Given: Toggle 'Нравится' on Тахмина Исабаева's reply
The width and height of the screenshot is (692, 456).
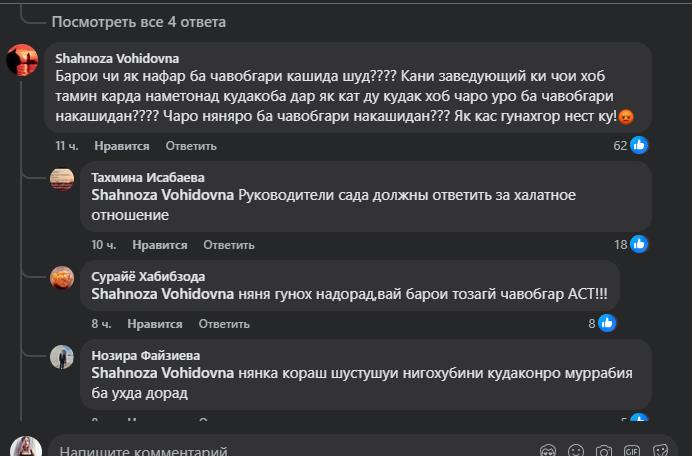Looking at the screenshot, I should (159, 244).
